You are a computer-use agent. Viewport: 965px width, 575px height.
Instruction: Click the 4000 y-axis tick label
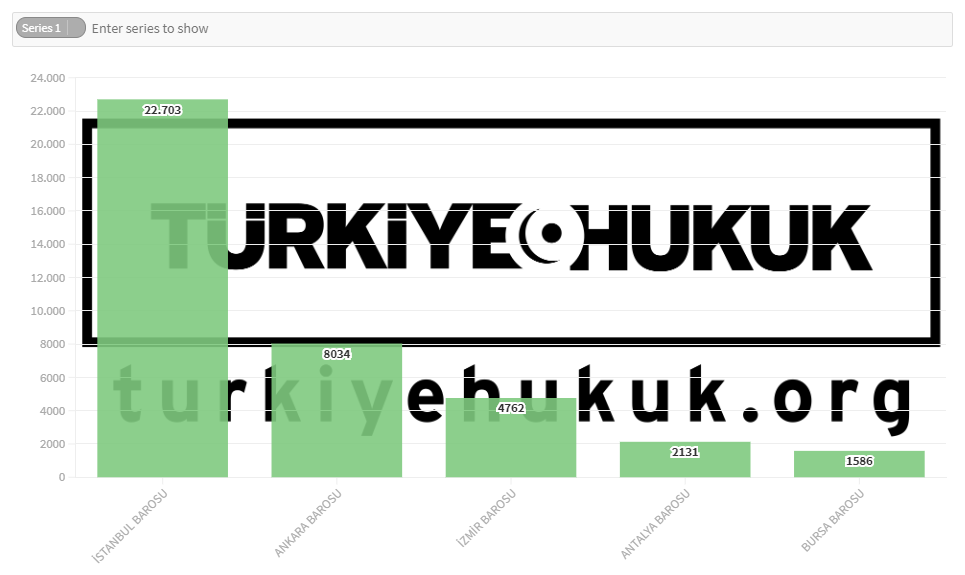(52, 411)
